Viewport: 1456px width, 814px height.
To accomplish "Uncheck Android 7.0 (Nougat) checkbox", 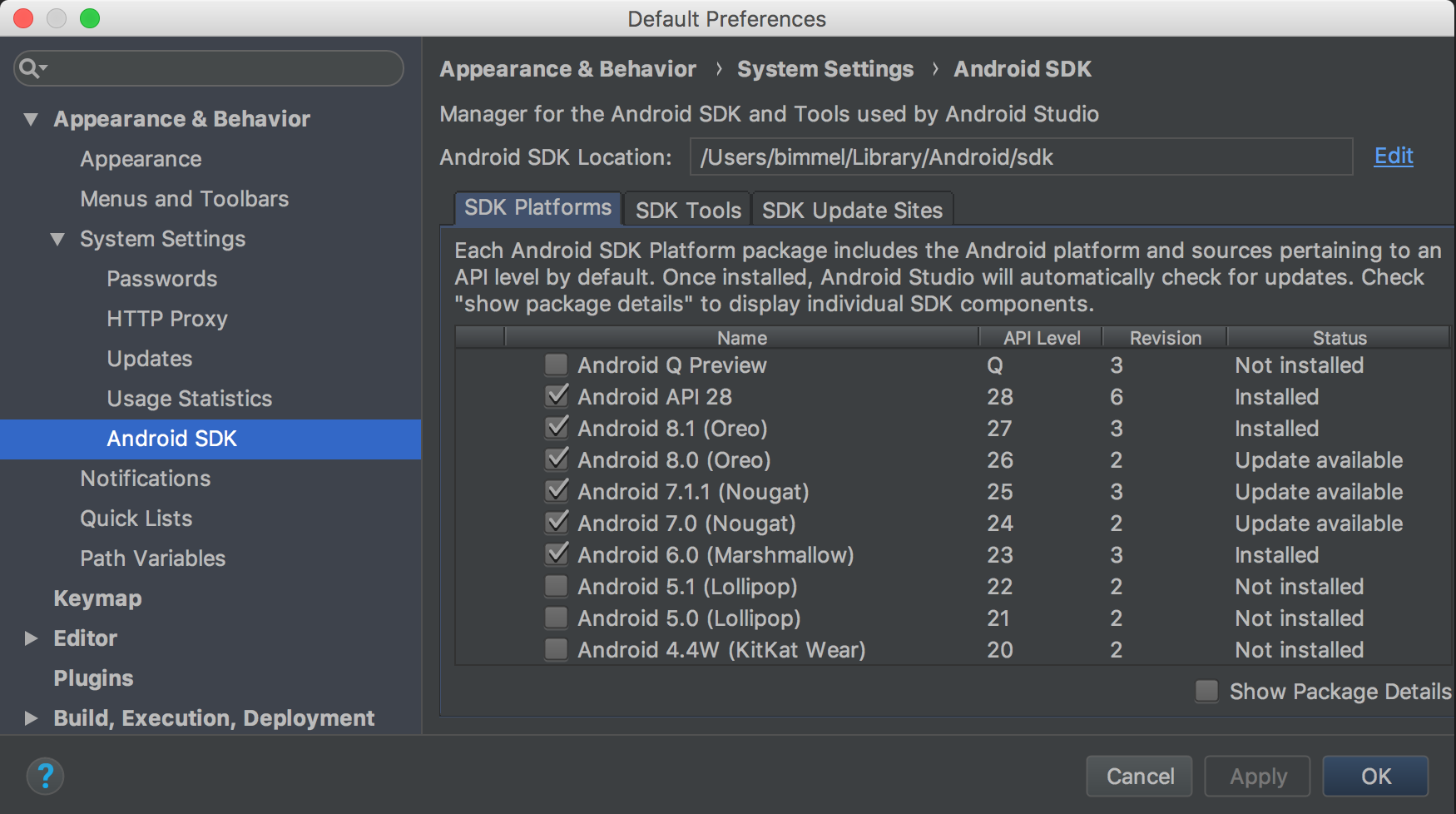I will (556, 523).
